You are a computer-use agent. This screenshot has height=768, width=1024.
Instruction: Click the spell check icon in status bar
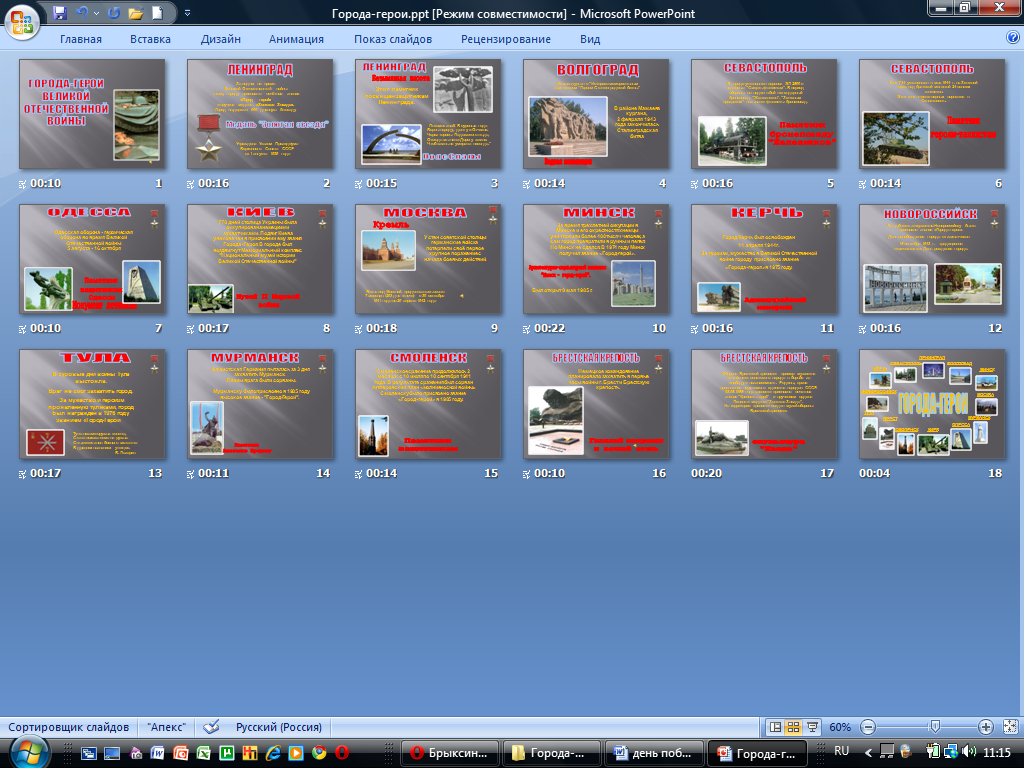(x=211, y=727)
